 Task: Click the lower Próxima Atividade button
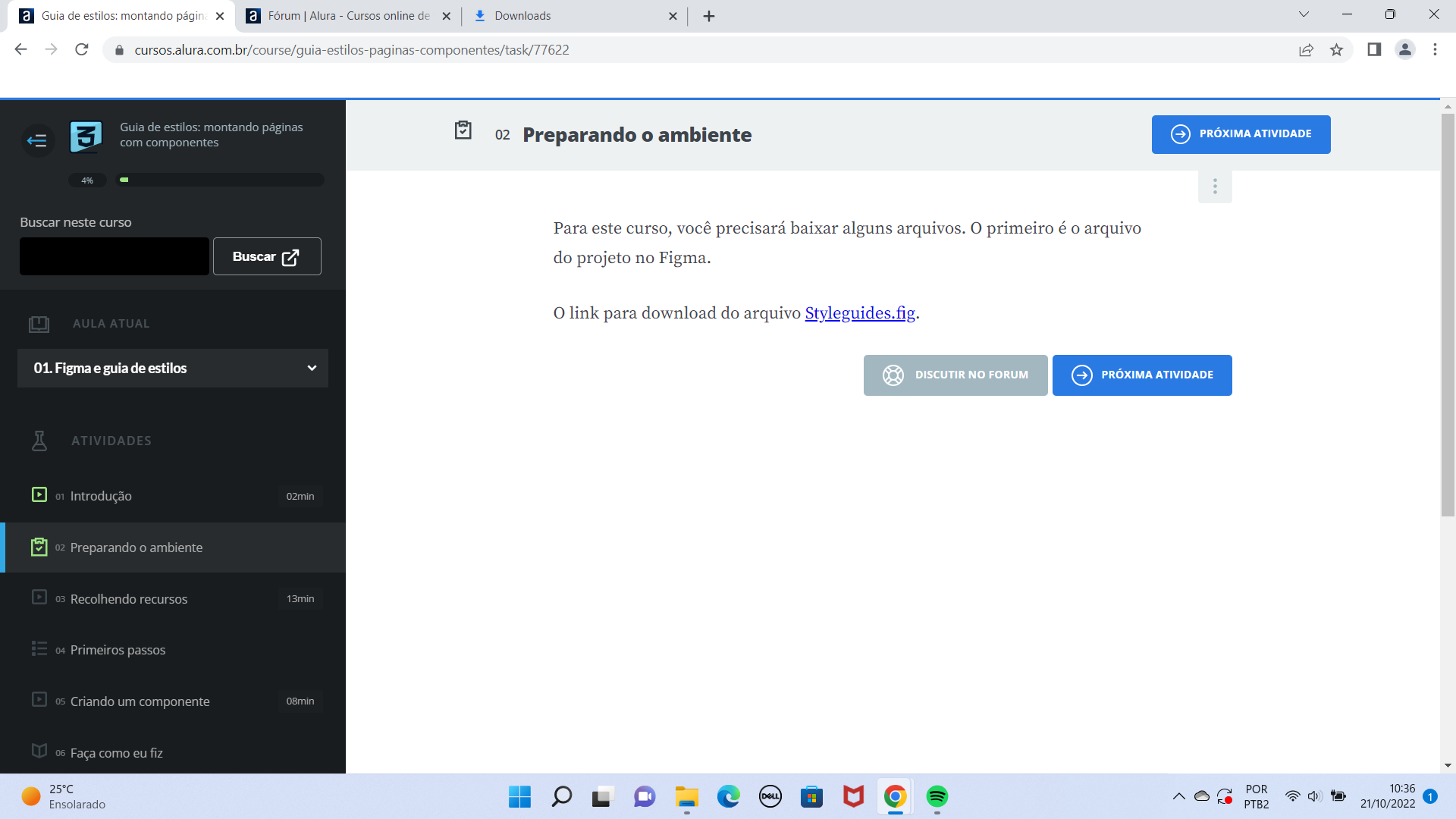(1142, 375)
